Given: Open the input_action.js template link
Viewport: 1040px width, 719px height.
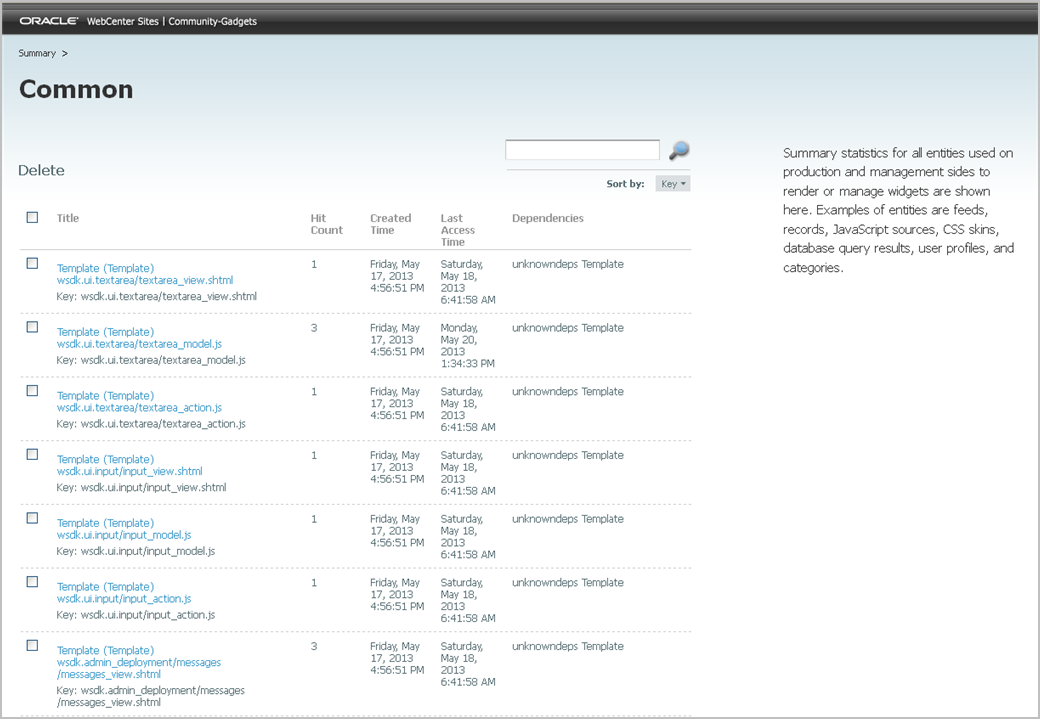Looking at the screenshot, I should click(124, 592).
